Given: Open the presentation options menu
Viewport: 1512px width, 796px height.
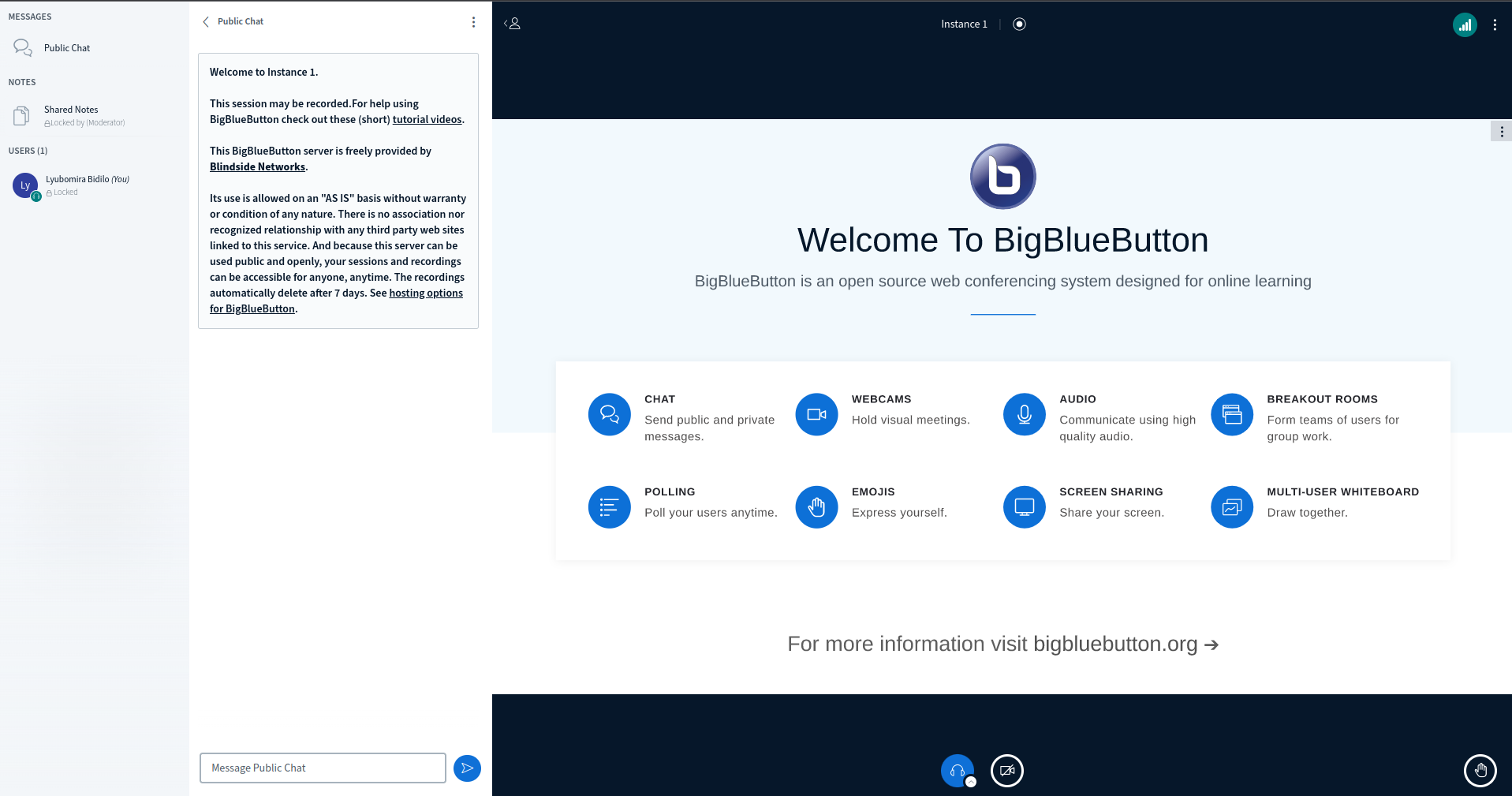Looking at the screenshot, I should (x=1501, y=132).
